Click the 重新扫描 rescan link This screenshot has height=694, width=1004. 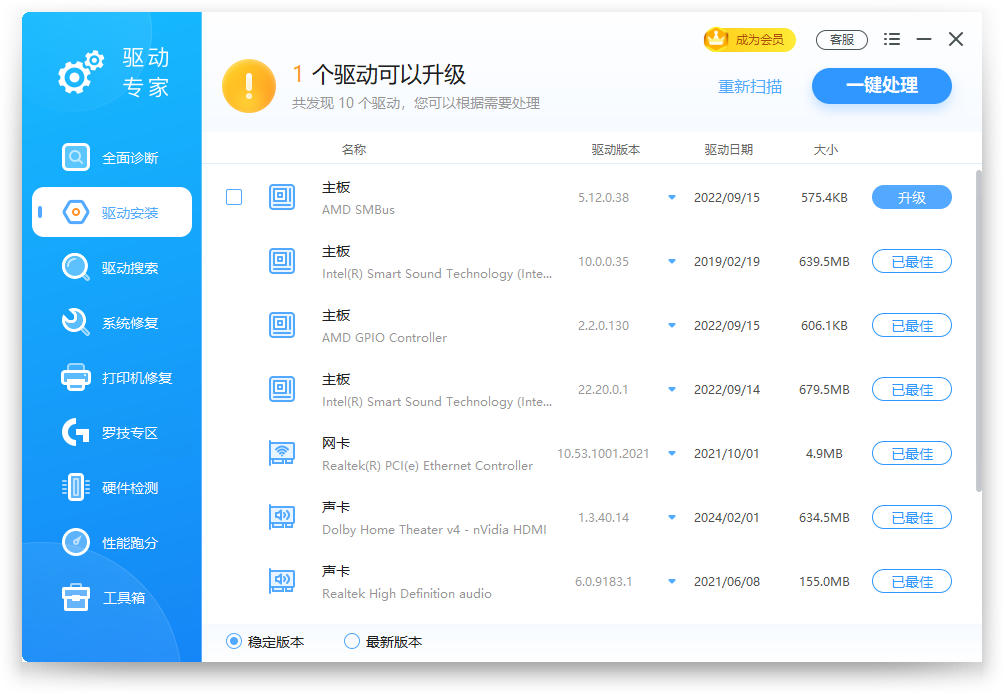click(x=750, y=87)
